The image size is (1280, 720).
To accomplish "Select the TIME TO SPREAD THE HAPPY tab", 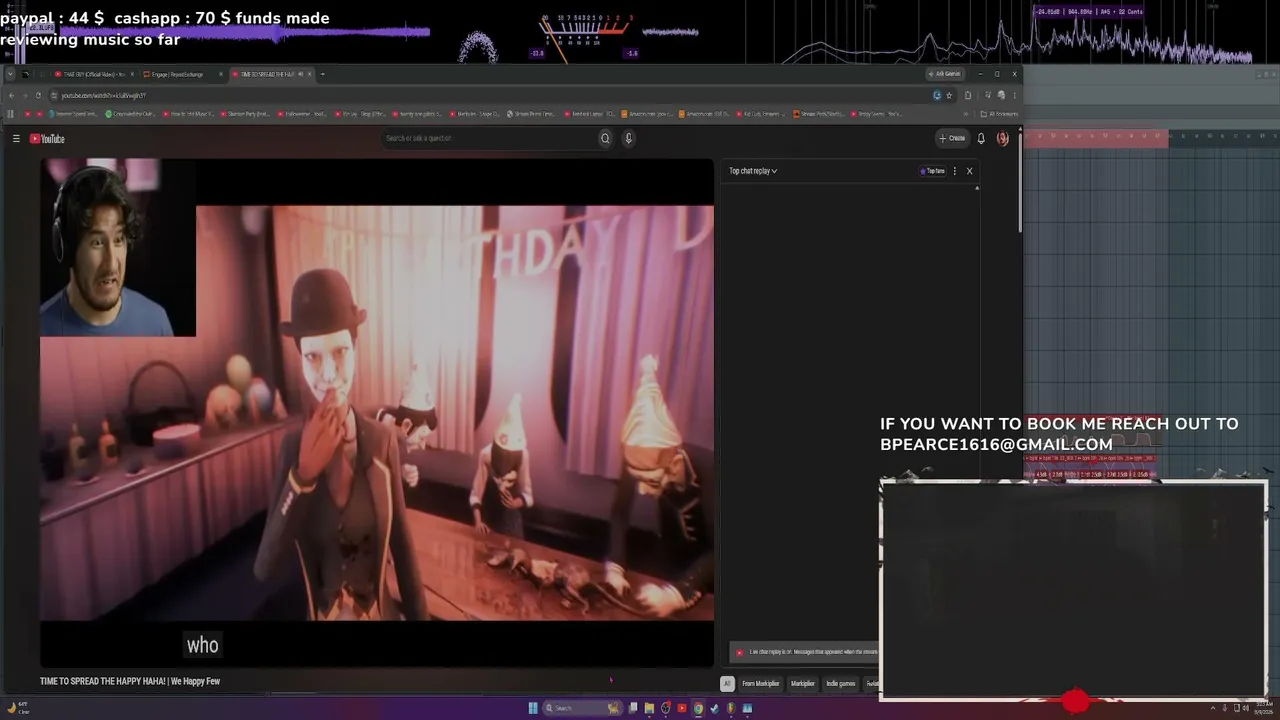I will (x=271, y=74).
